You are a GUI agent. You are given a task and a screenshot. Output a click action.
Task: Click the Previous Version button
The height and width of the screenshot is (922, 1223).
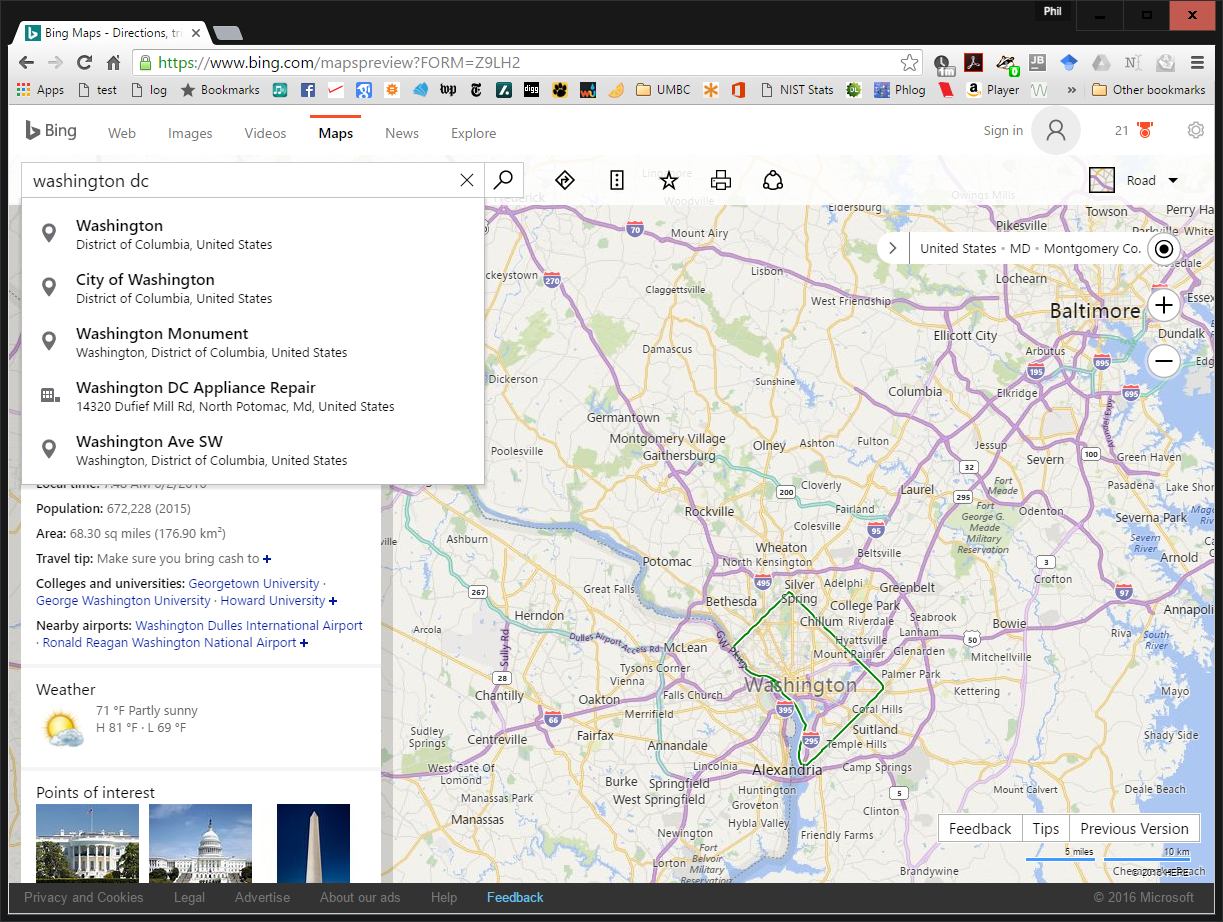pyautogui.click(x=1134, y=829)
